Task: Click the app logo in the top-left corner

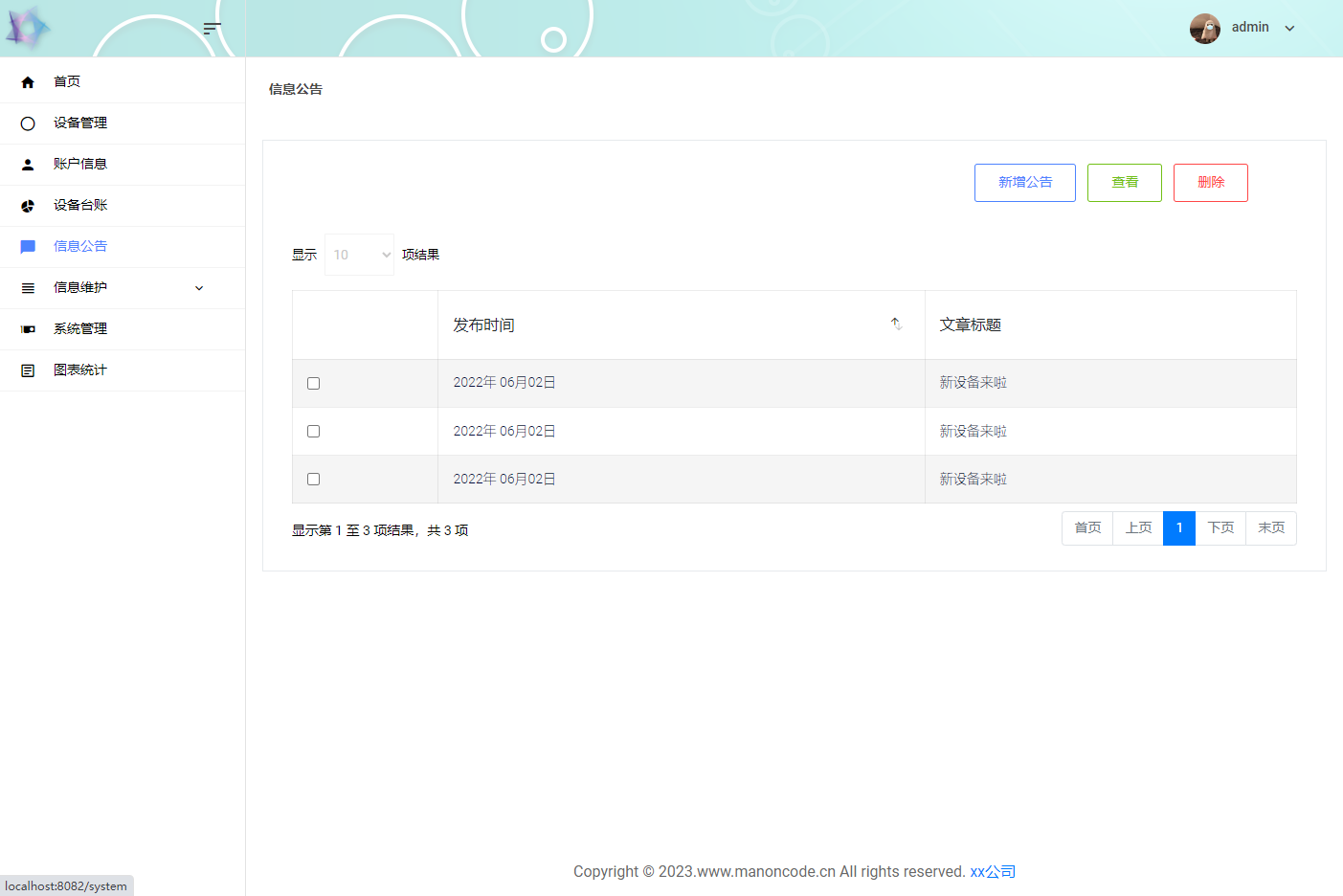Action: (28, 28)
